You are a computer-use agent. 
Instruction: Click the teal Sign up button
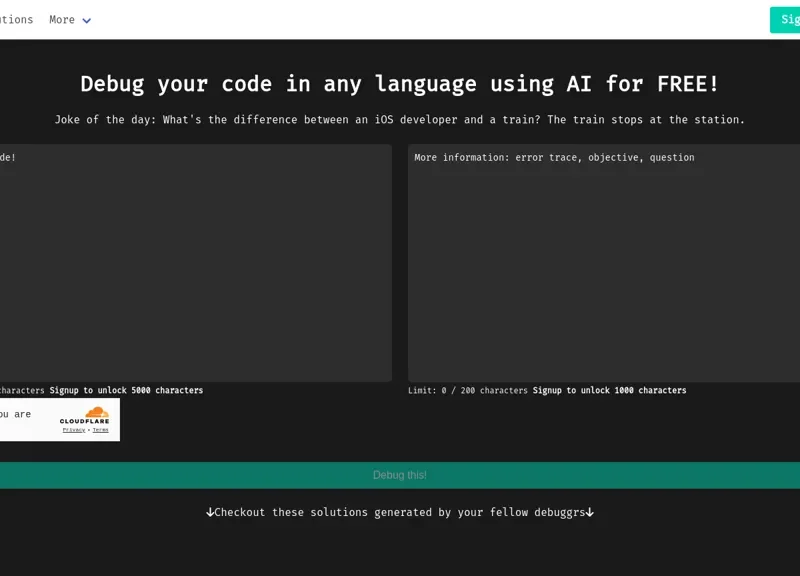click(x=785, y=20)
